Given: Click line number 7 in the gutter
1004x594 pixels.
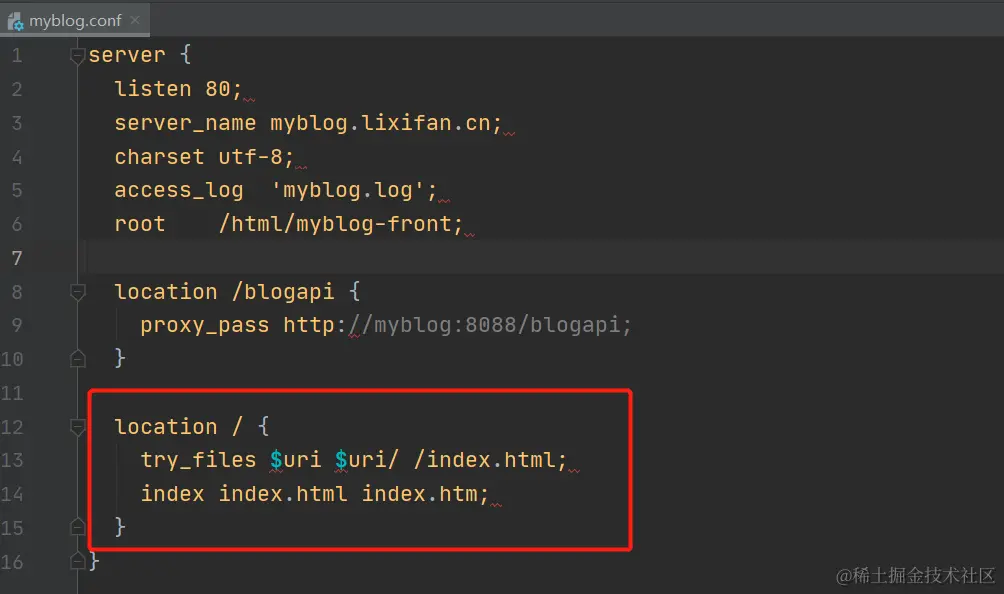Looking at the screenshot, I should coord(17,258).
